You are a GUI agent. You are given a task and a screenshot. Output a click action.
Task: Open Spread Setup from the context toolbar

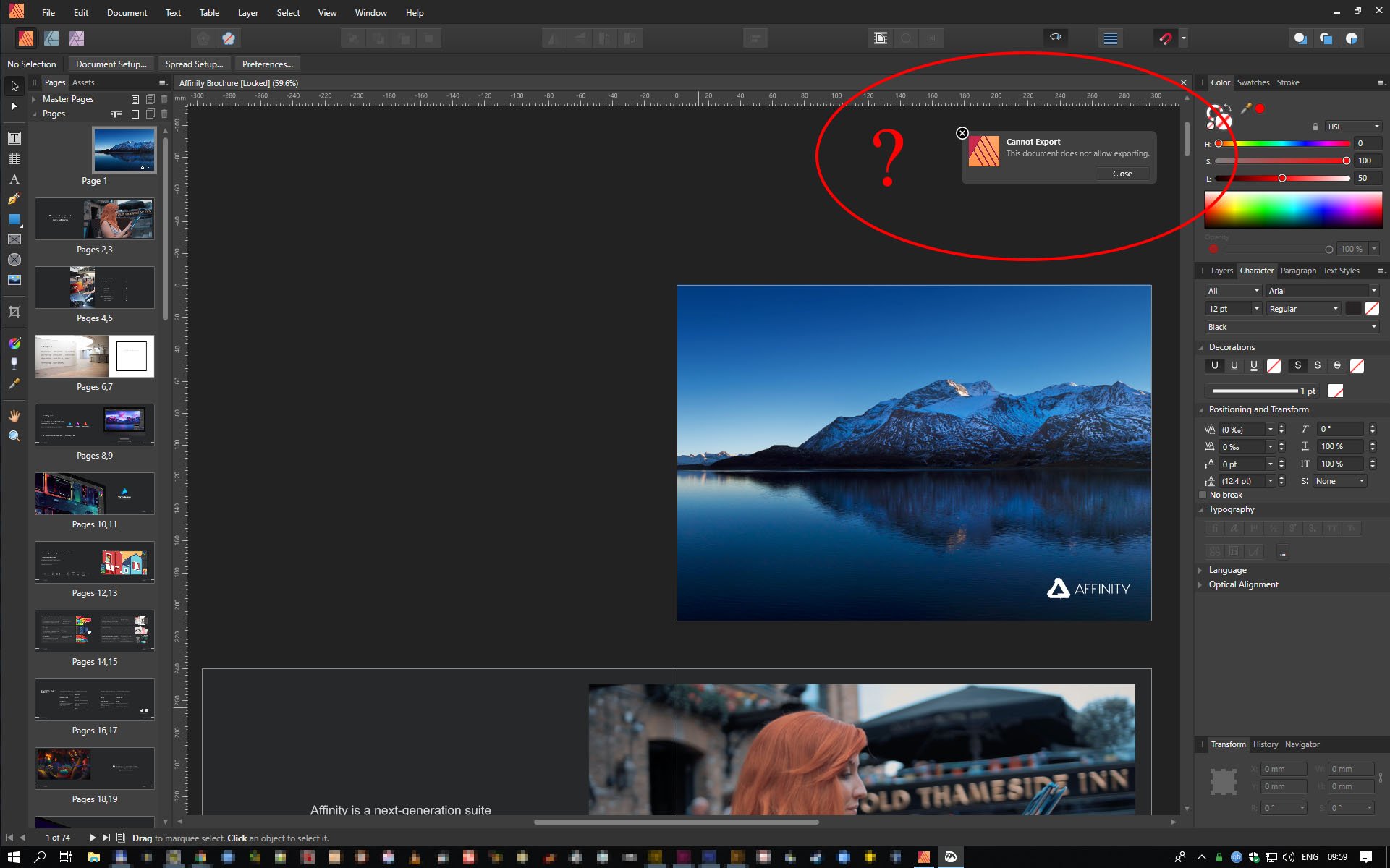[x=194, y=64]
